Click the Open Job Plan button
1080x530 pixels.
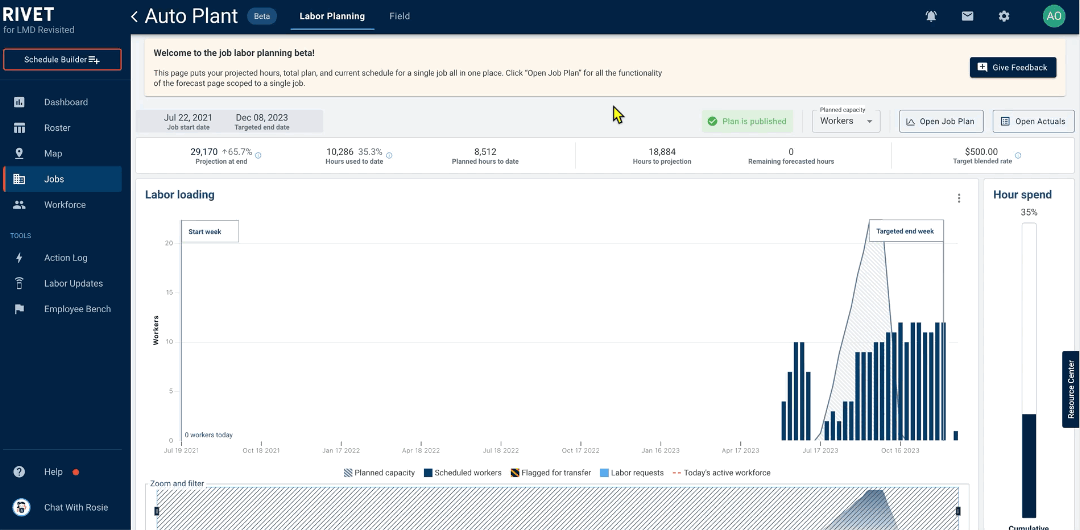pos(940,121)
